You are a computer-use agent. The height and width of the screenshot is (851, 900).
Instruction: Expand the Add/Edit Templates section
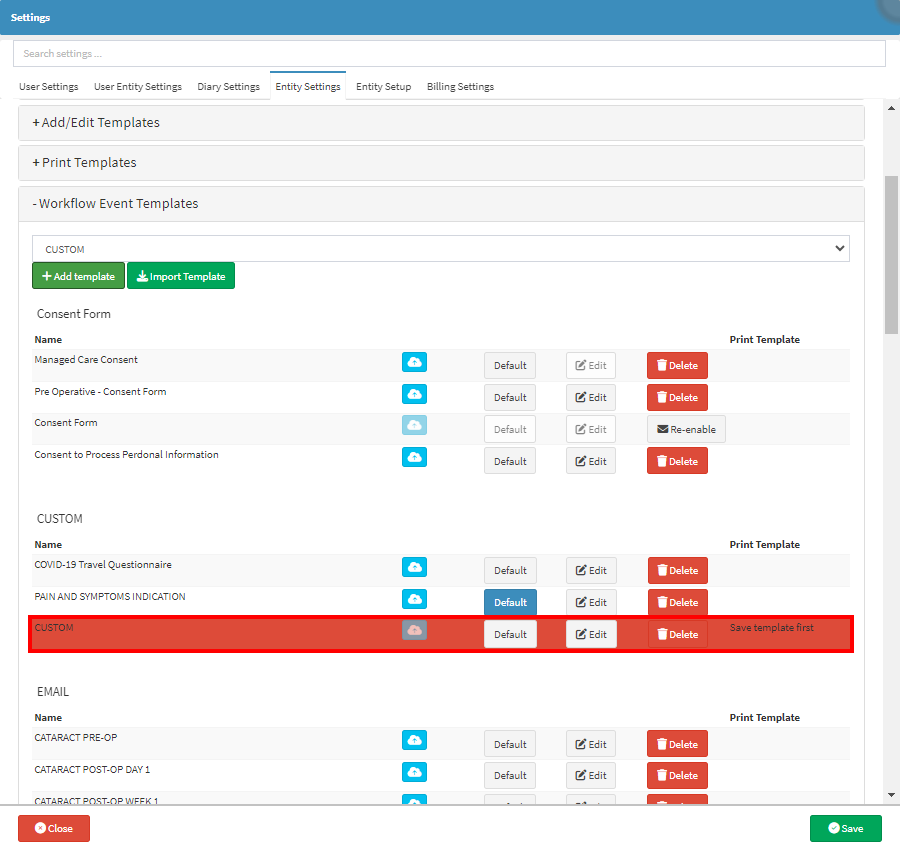click(x=96, y=122)
